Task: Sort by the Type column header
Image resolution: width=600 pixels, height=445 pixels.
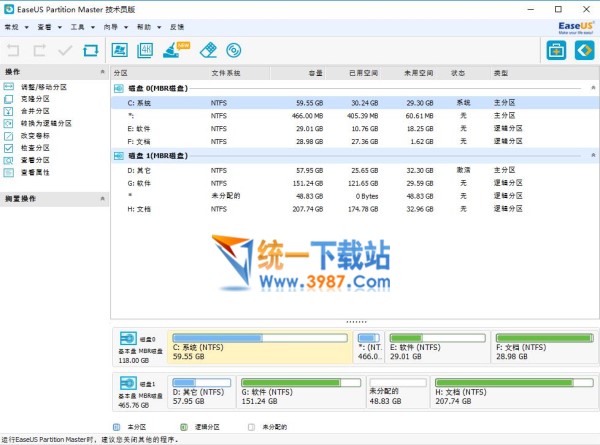Action: [x=544, y=73]
